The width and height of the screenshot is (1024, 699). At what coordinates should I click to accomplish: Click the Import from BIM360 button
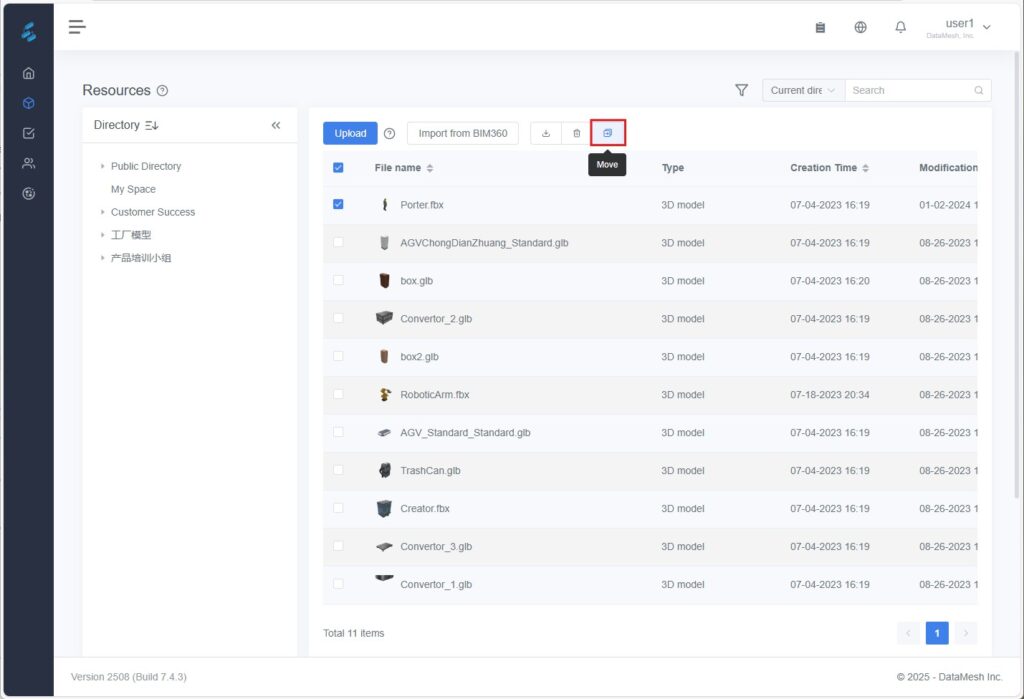462,133
